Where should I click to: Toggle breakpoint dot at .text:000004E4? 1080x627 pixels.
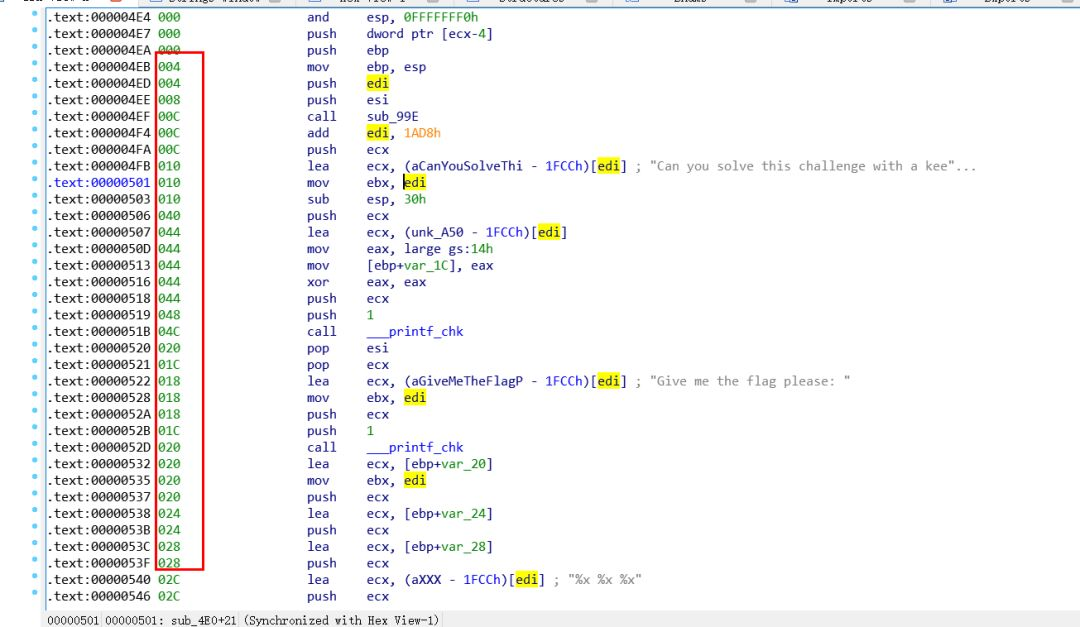coord(34,14)
